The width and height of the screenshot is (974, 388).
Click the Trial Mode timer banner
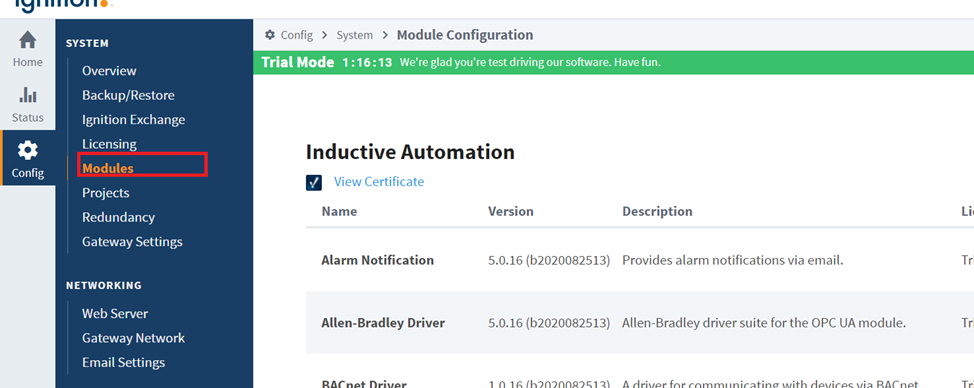tap(613, 63)
